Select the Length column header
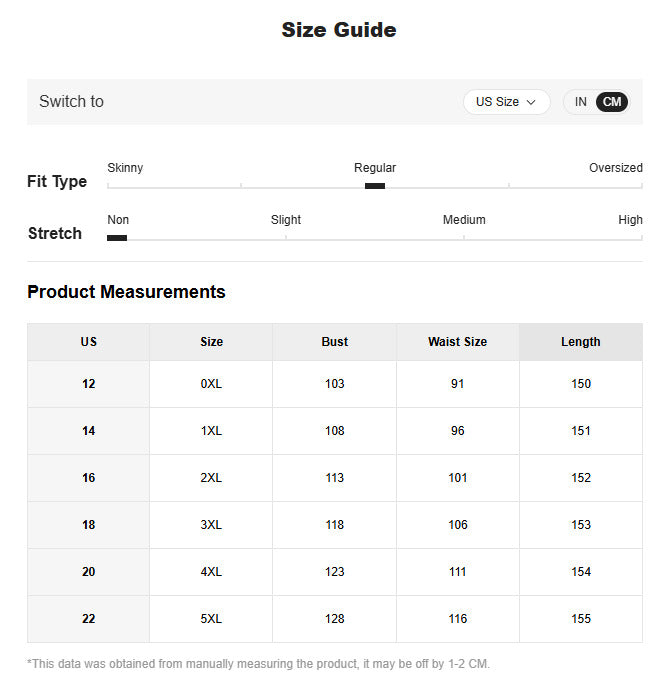The width and height of the screenshot is (672, 683). point(581,342)
